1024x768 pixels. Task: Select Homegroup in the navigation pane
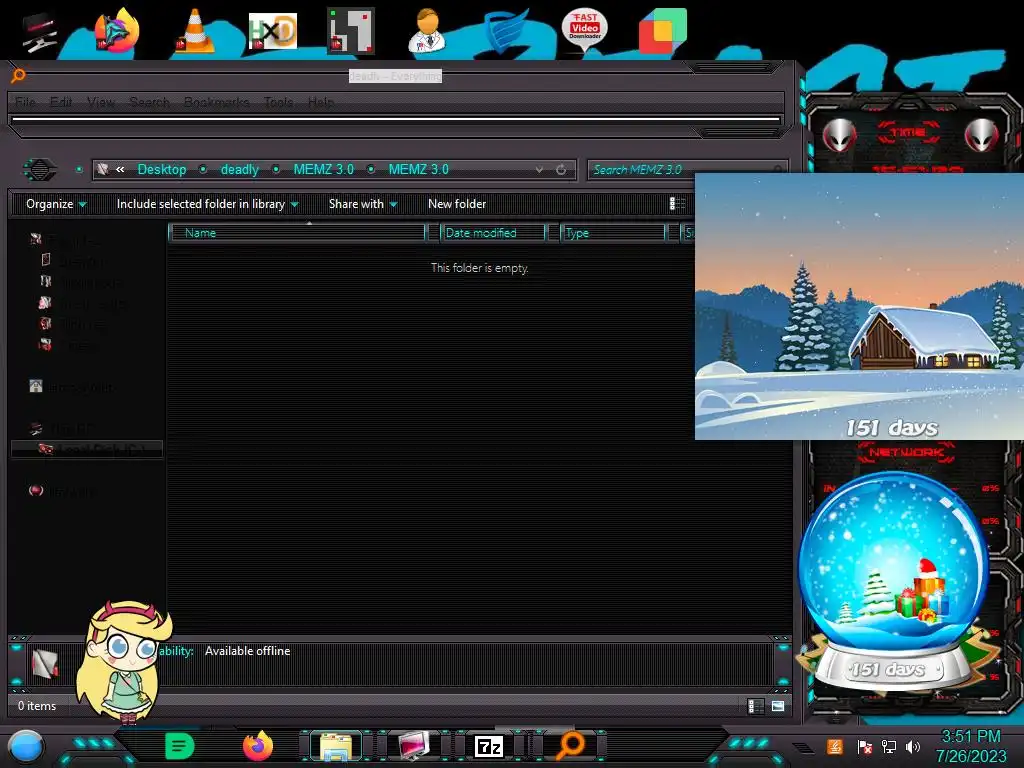71,387
